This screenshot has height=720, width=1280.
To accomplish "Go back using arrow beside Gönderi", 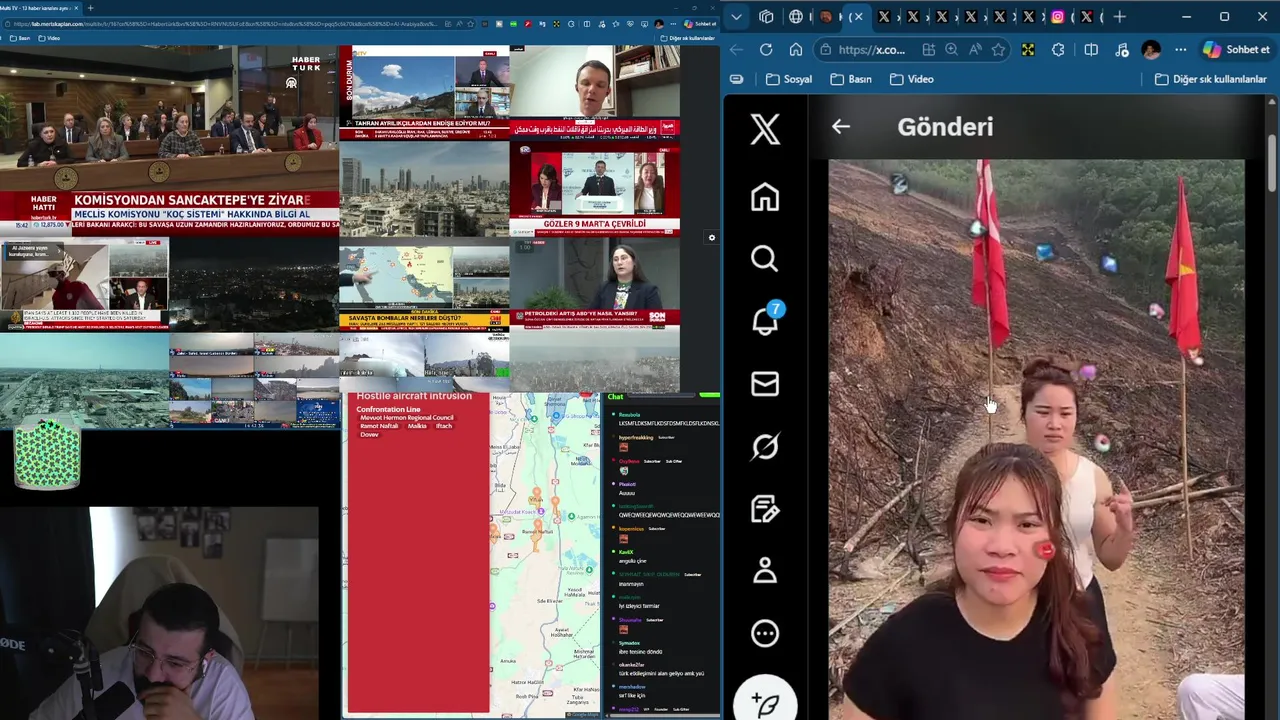I will [x=841, y=127].
